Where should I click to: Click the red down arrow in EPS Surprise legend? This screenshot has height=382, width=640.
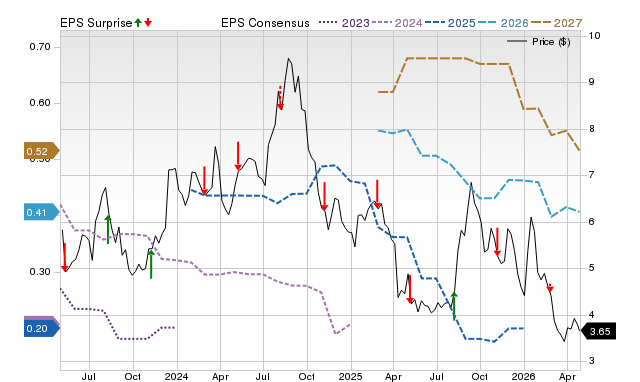[x=148, y=23]
